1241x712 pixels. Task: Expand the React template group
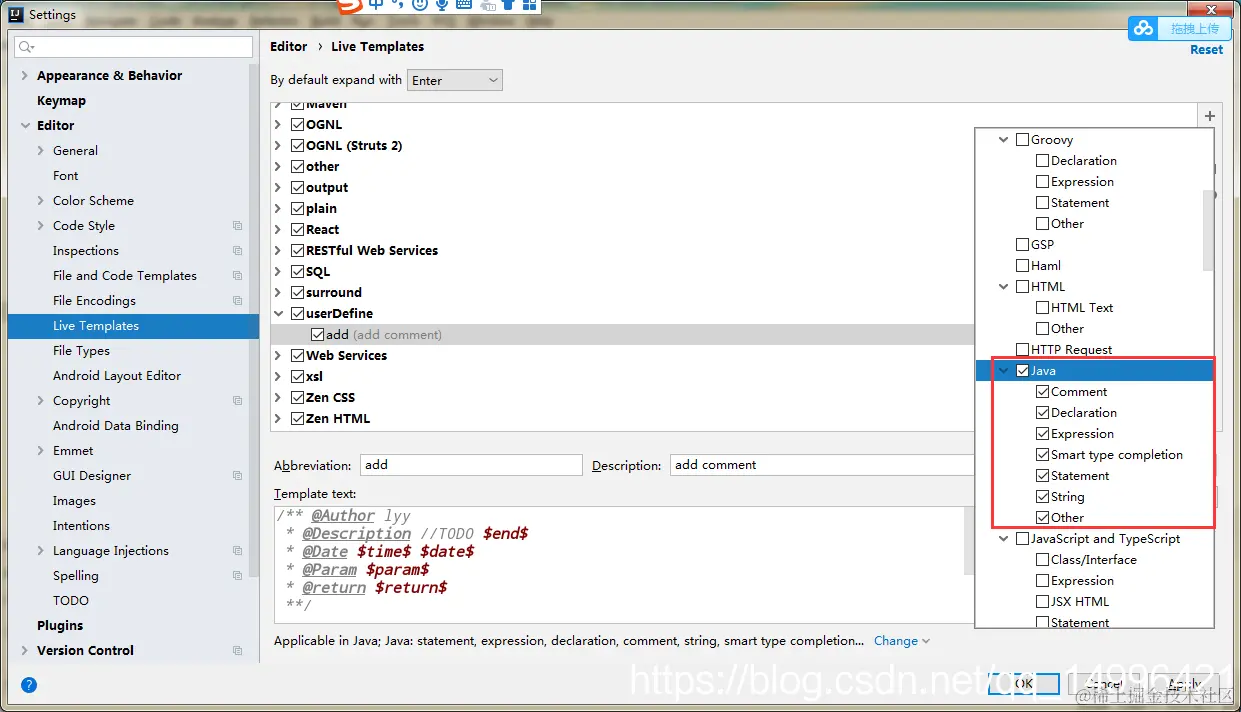click(279, 230)
